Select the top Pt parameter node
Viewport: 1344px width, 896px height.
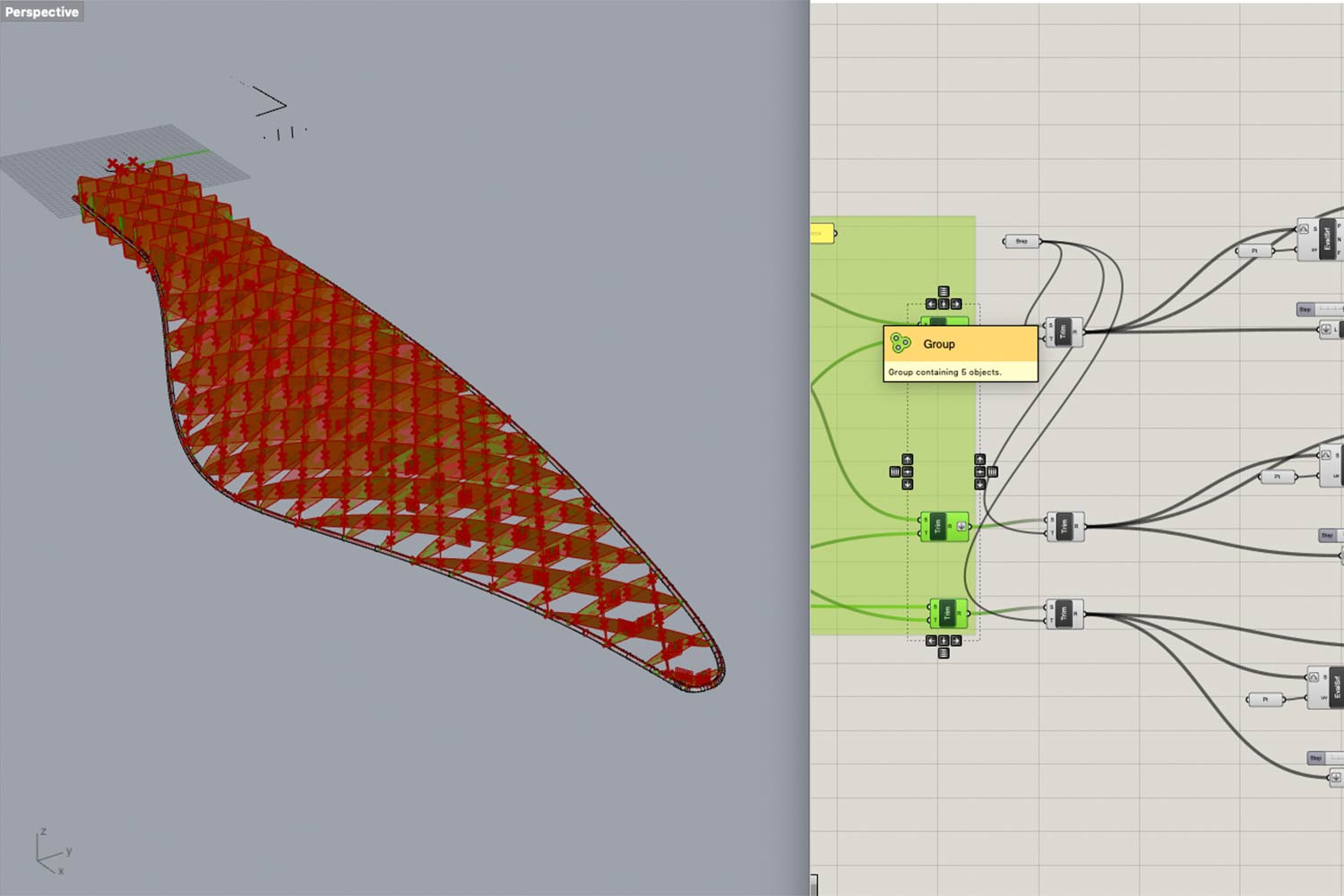click(x=1254, y=251)
